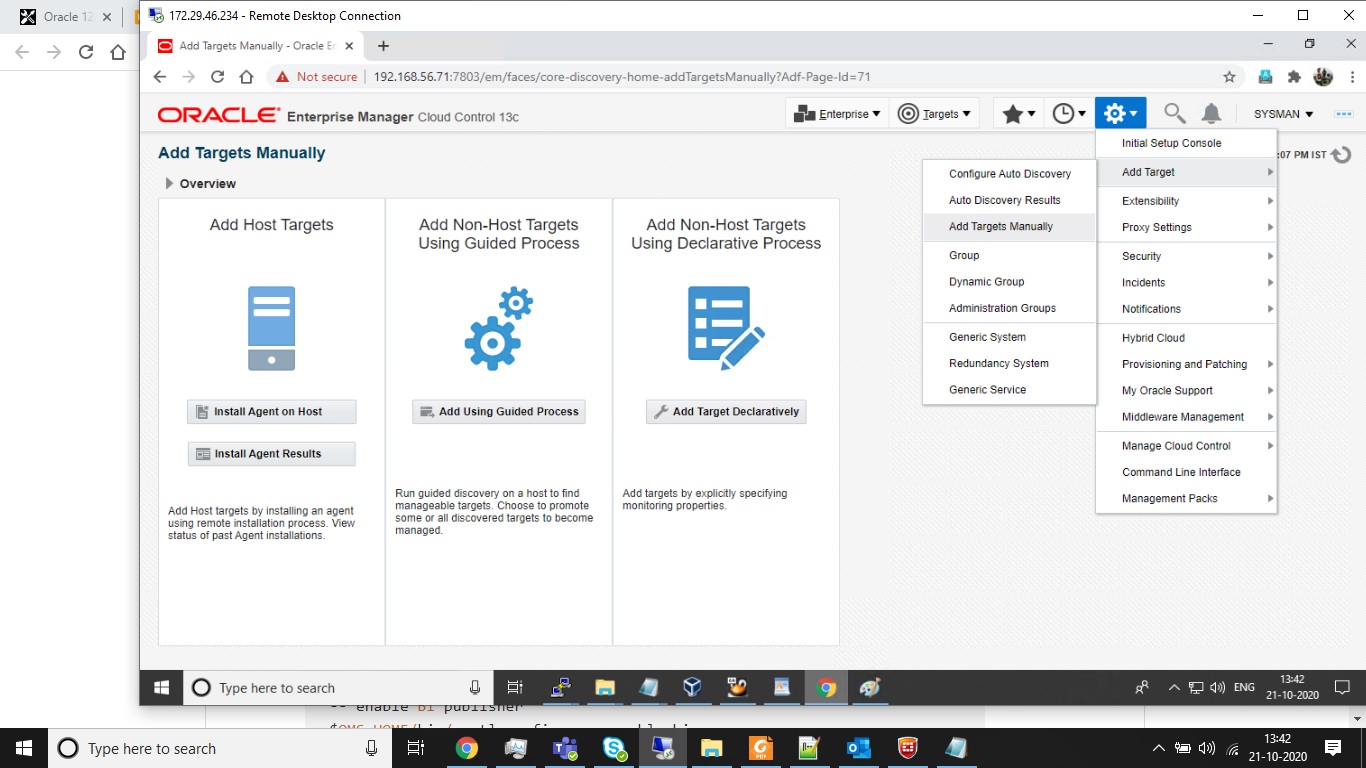The width and height of the screenshot is (1366, 768).
Task: Select Initial Setup Console
Action: (x=1186, y=143)
